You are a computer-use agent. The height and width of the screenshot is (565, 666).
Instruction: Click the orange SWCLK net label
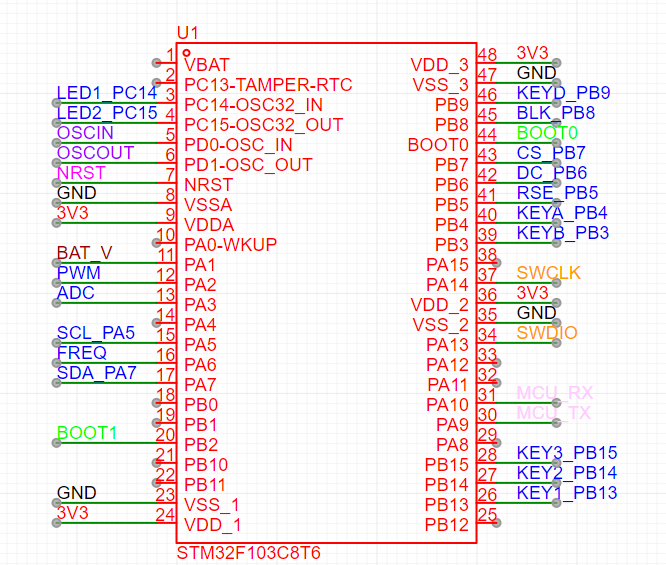[x=549, y=273]
